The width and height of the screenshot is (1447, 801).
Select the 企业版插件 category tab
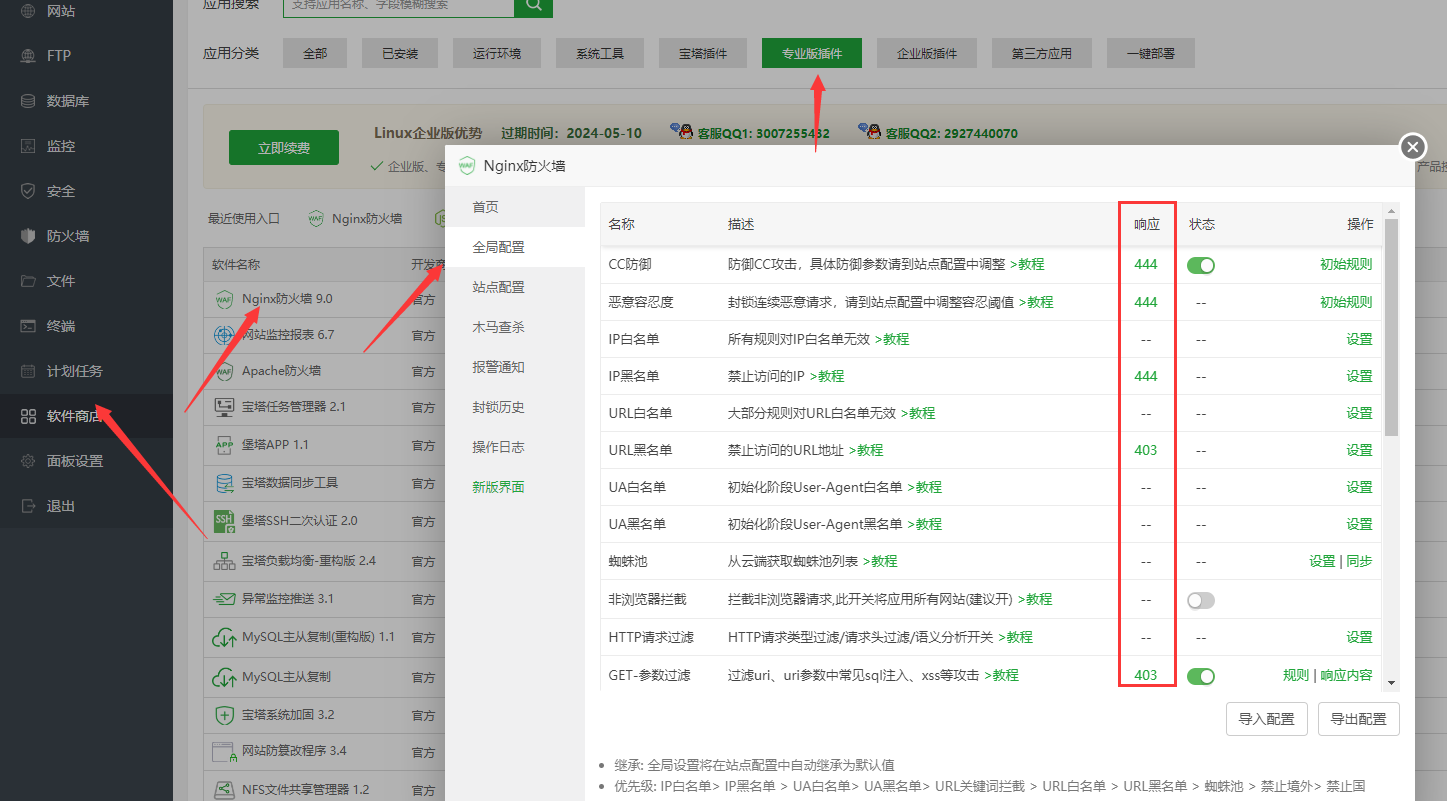[927, 53]
